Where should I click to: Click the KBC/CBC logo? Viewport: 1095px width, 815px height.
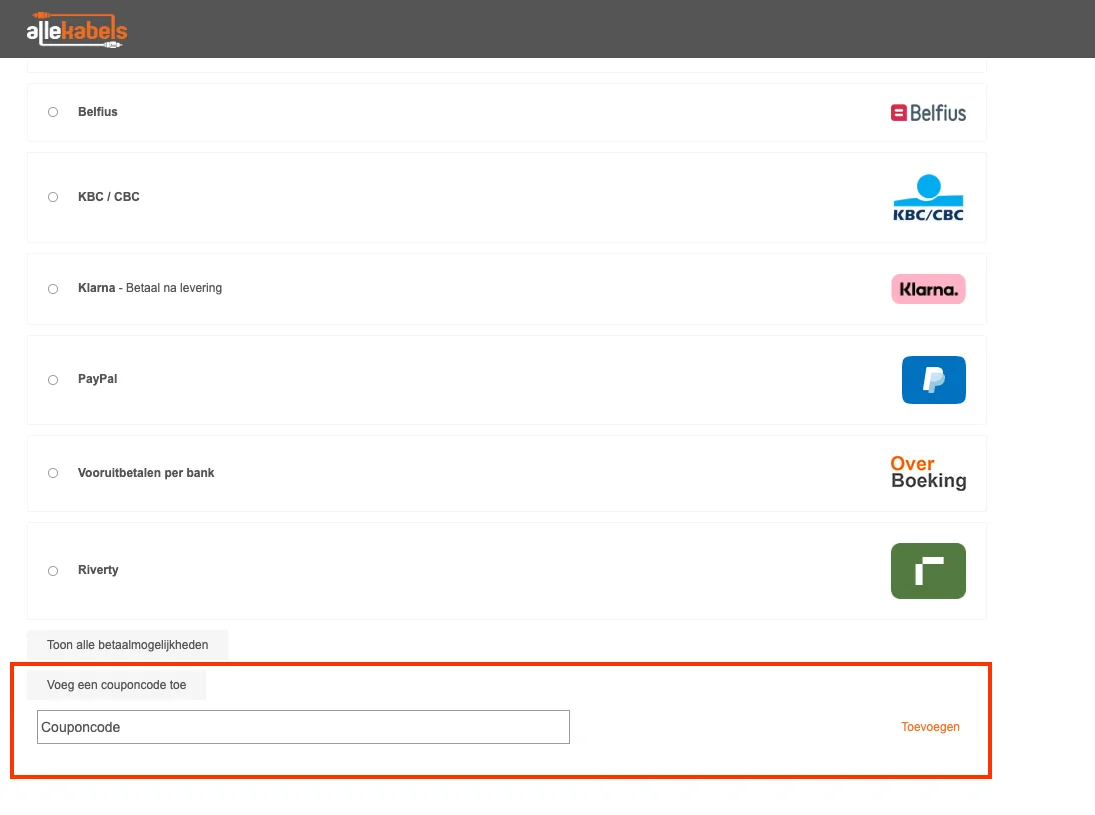pyautogui.click(x=928, y=197)
